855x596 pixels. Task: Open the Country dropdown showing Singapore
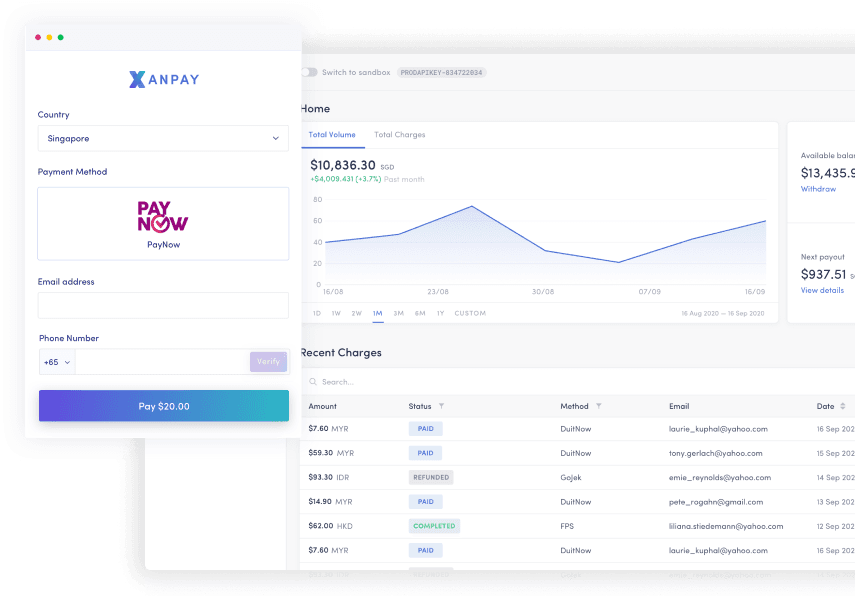click(163, 138)
